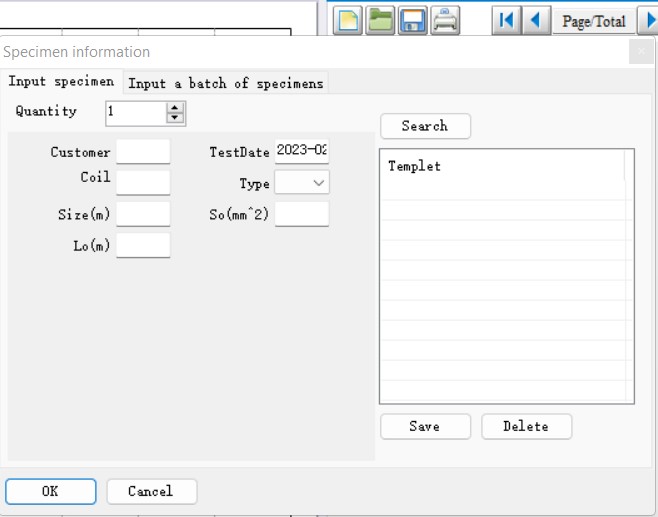Decrease Quantity with the down spinner arrow

pos(175,118)
